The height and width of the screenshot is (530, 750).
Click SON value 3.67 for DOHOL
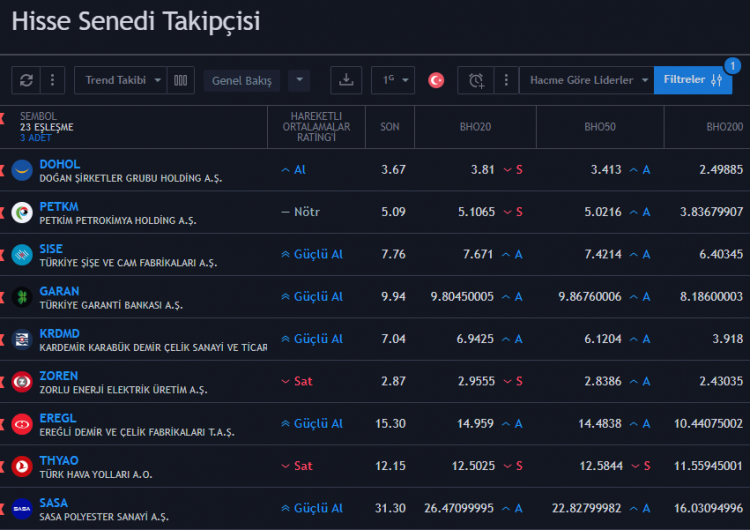coord(393,170)
